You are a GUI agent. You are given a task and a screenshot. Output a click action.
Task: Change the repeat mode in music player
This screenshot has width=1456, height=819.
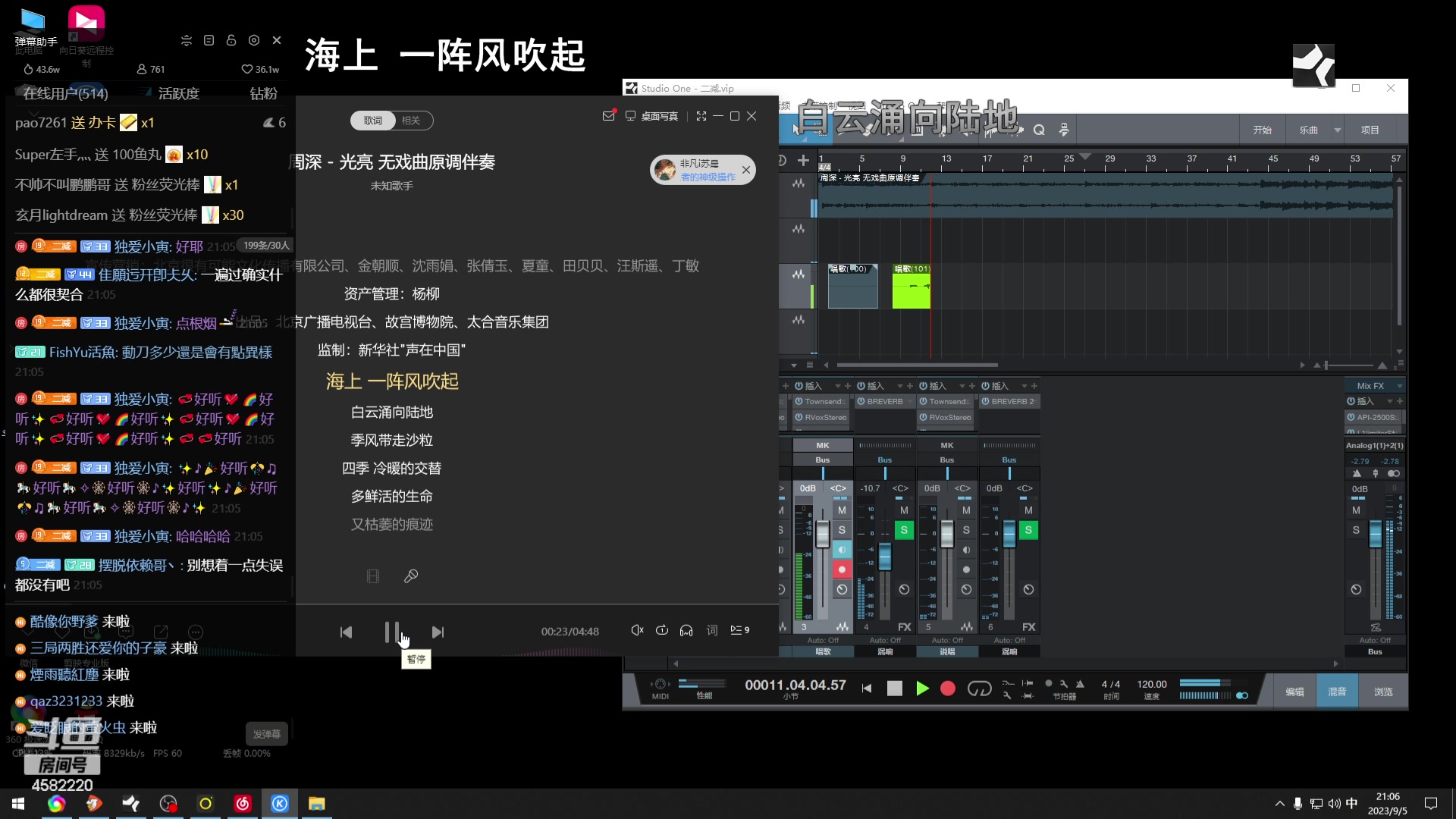pyautogui.click(x=662, y=630)
